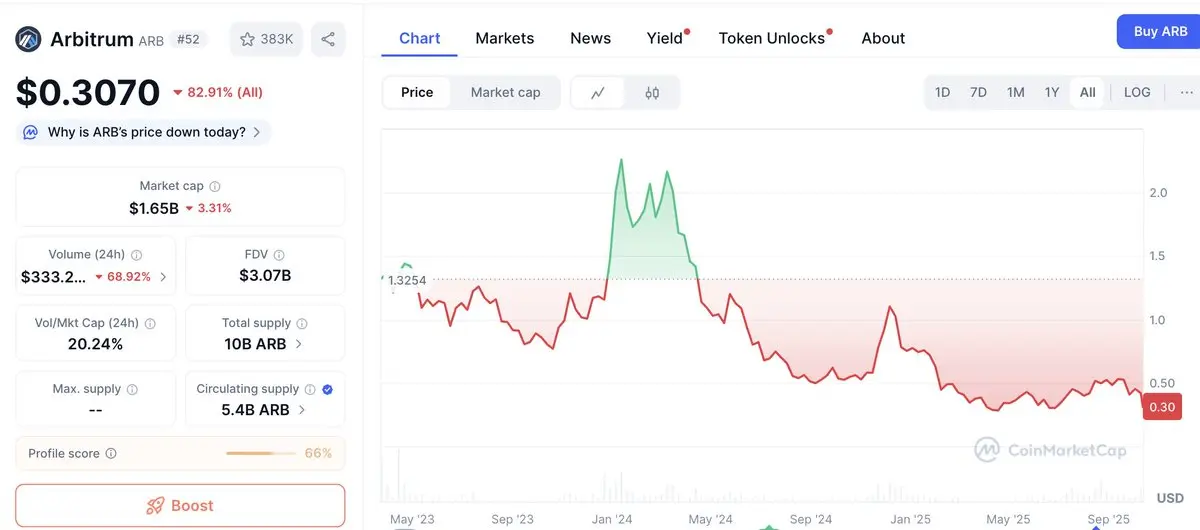Select the 1D time range
The height and width of the screenshot is (530, 1200).
click(x=942, y=92)
